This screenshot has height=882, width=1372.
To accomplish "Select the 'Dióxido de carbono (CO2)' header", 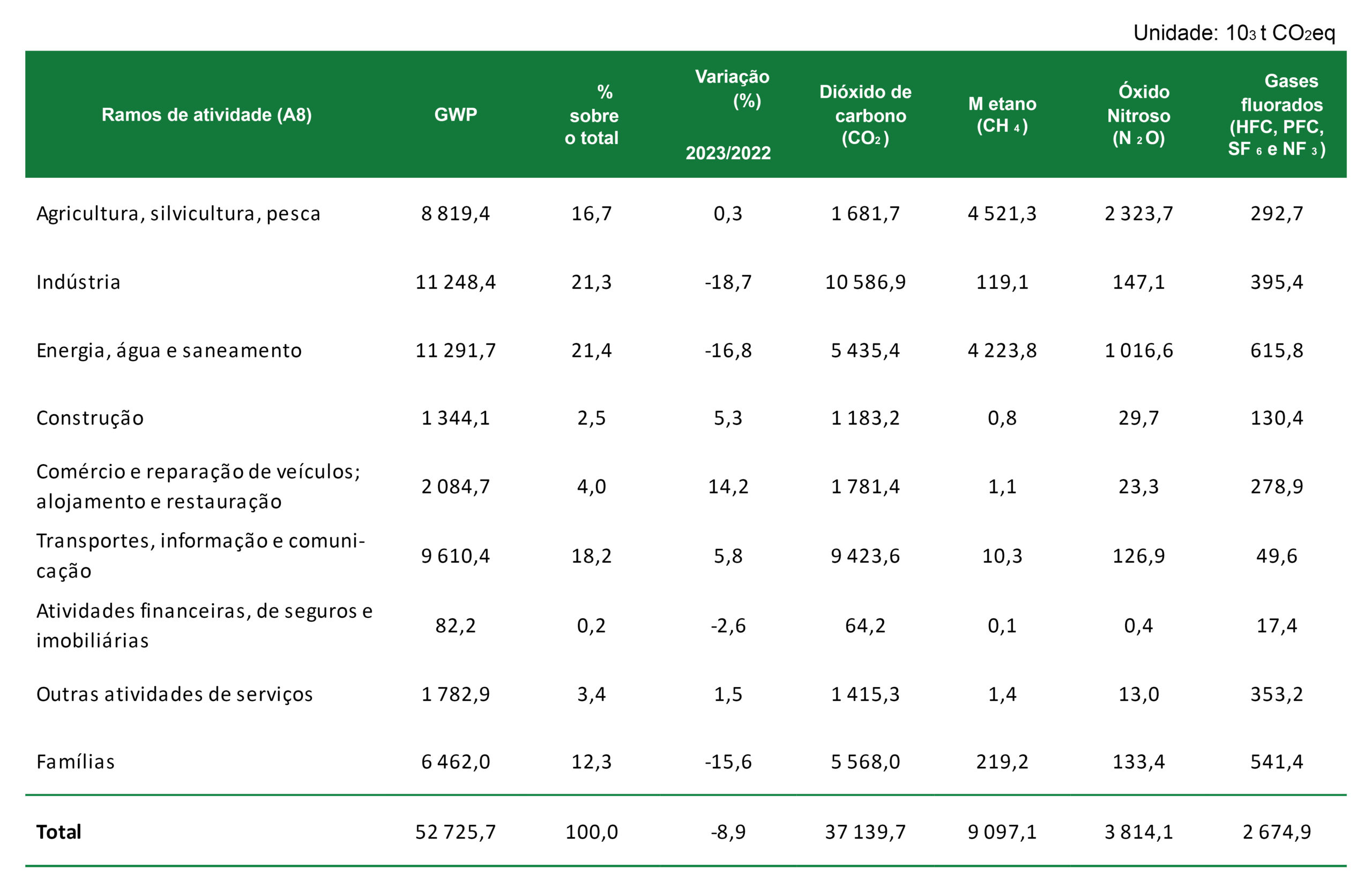I will (865, 115).
